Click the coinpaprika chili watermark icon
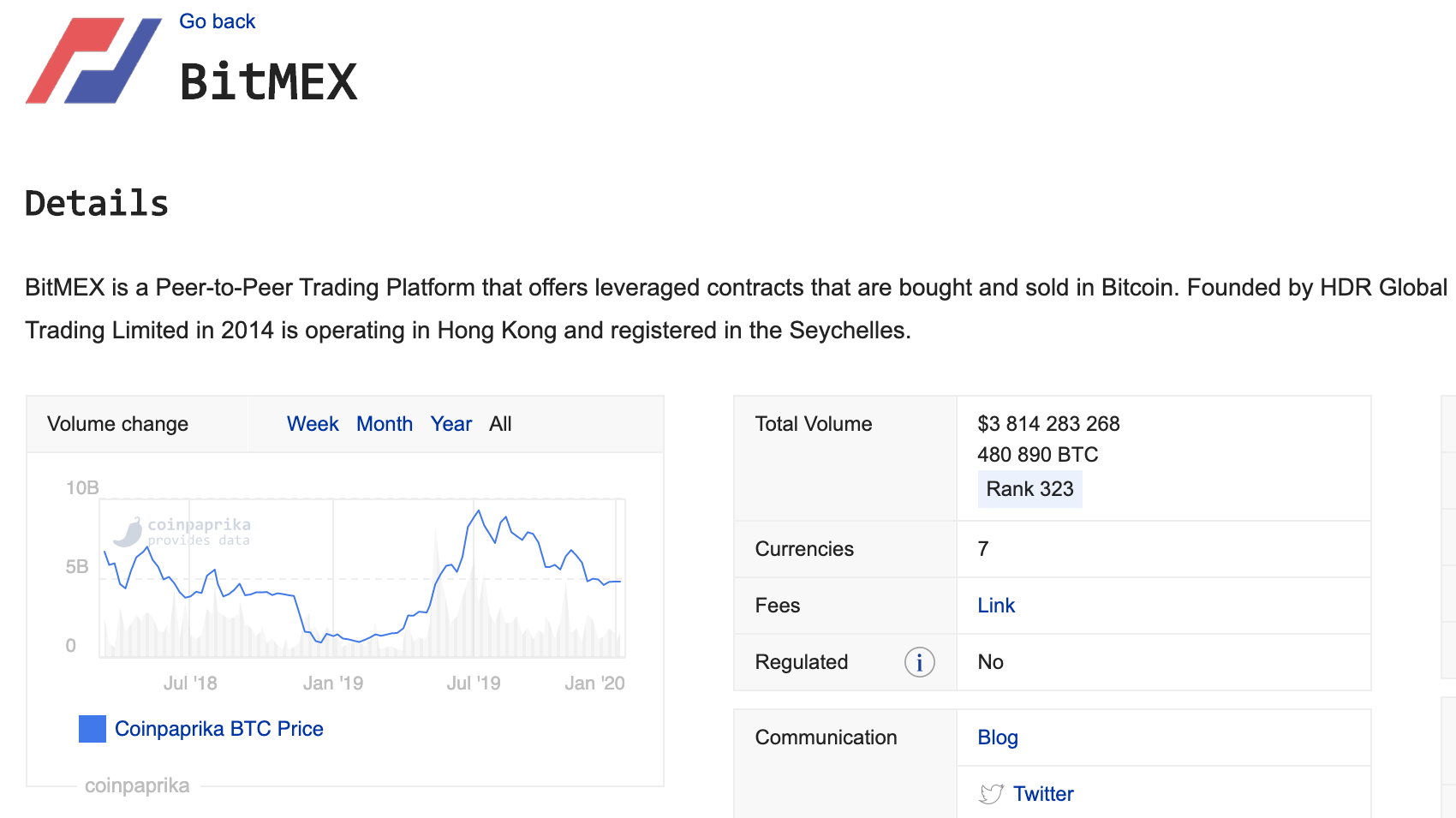 tap(128, 532)
